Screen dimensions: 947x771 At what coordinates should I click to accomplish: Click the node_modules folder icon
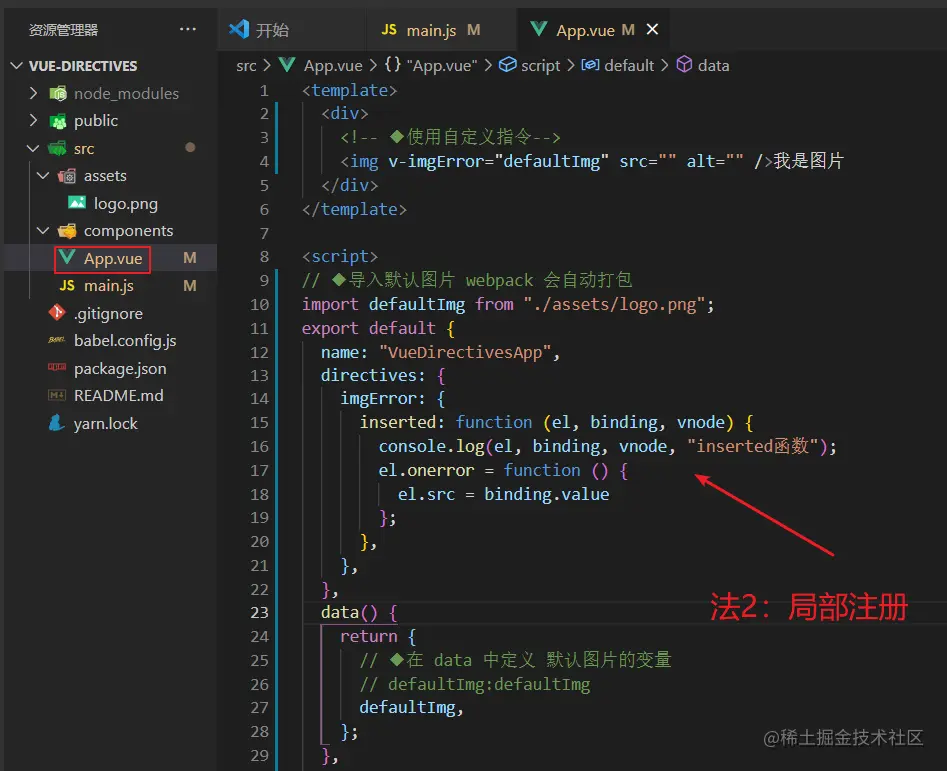point(58,94)
